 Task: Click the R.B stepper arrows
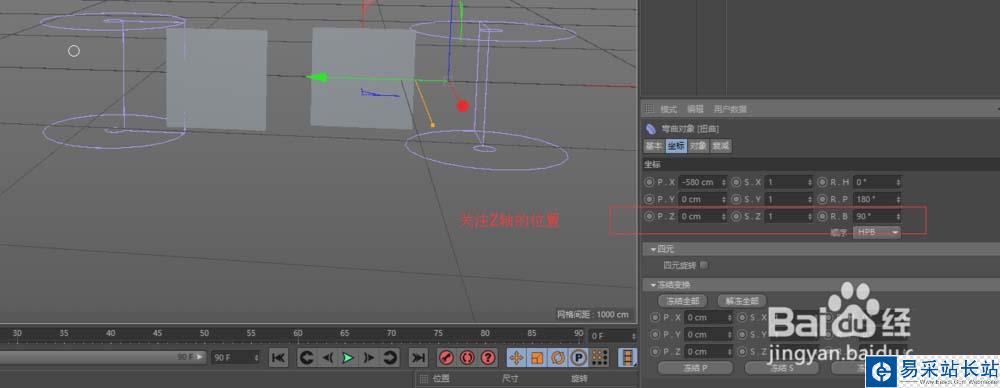tap(899, 216)
